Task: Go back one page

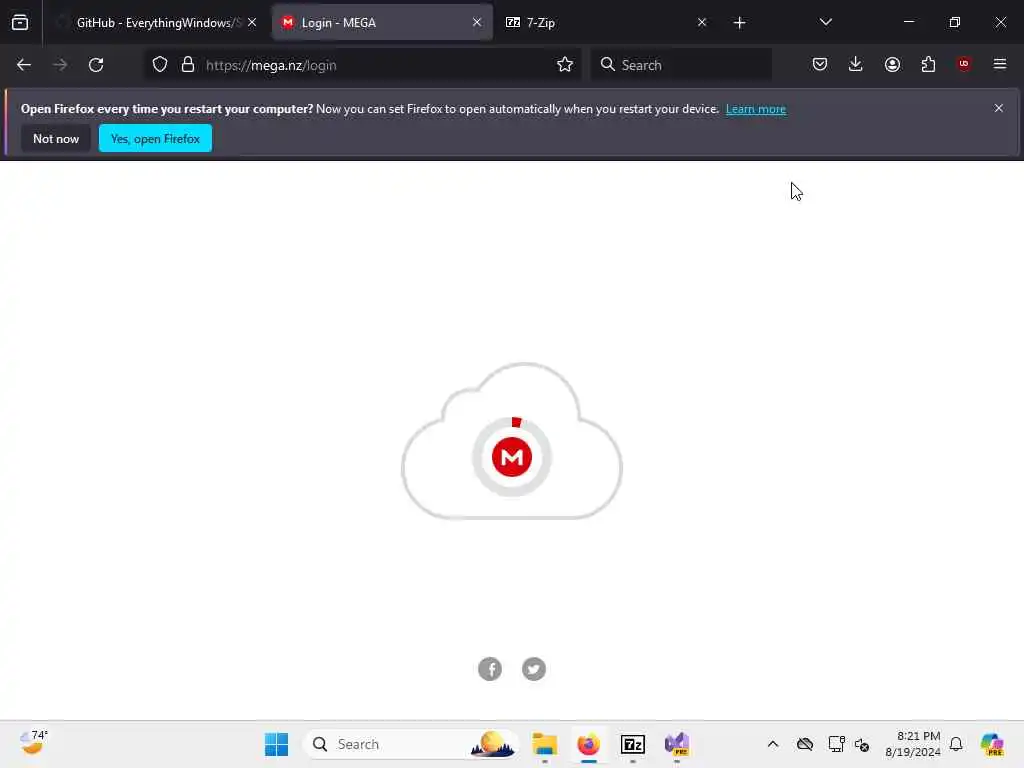Action: (24, 65)
